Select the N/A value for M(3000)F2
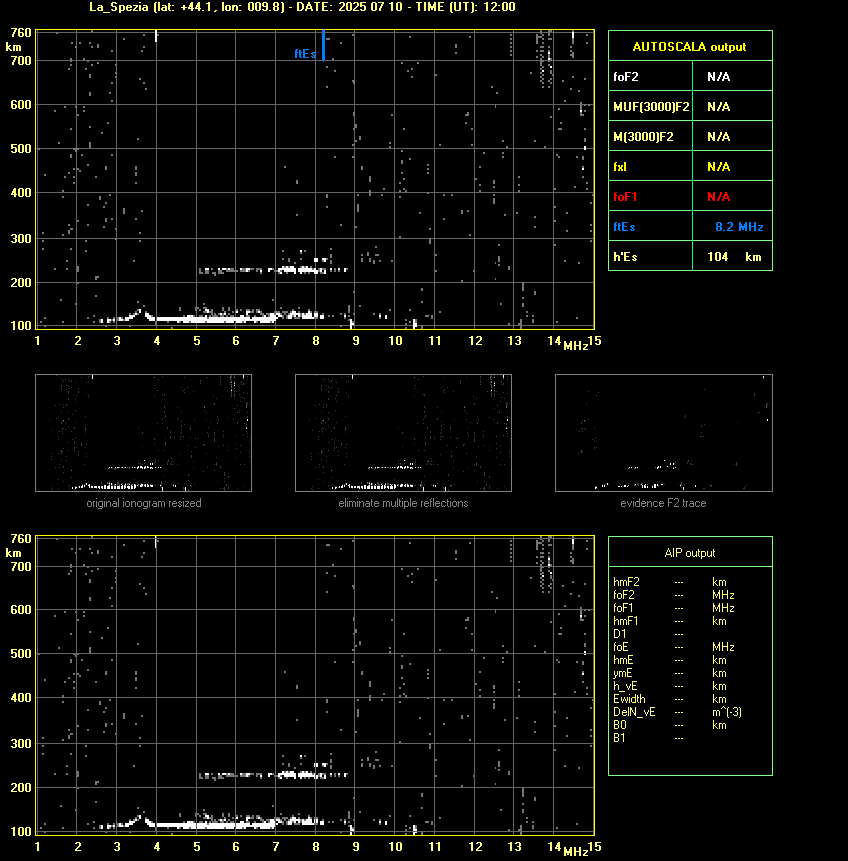The image size is (848, 861). point(718,137)
